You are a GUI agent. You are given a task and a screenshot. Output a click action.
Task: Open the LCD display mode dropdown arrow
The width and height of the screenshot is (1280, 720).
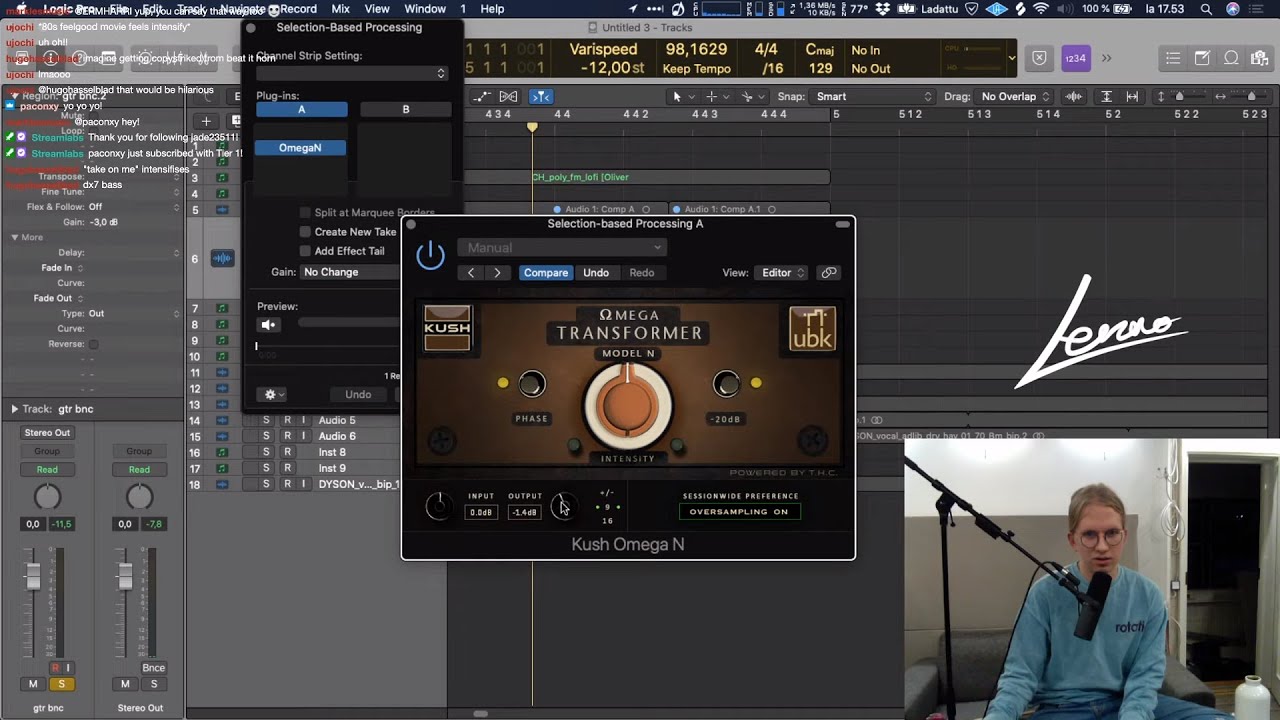pyautogui.click(x=1011, y=58)
